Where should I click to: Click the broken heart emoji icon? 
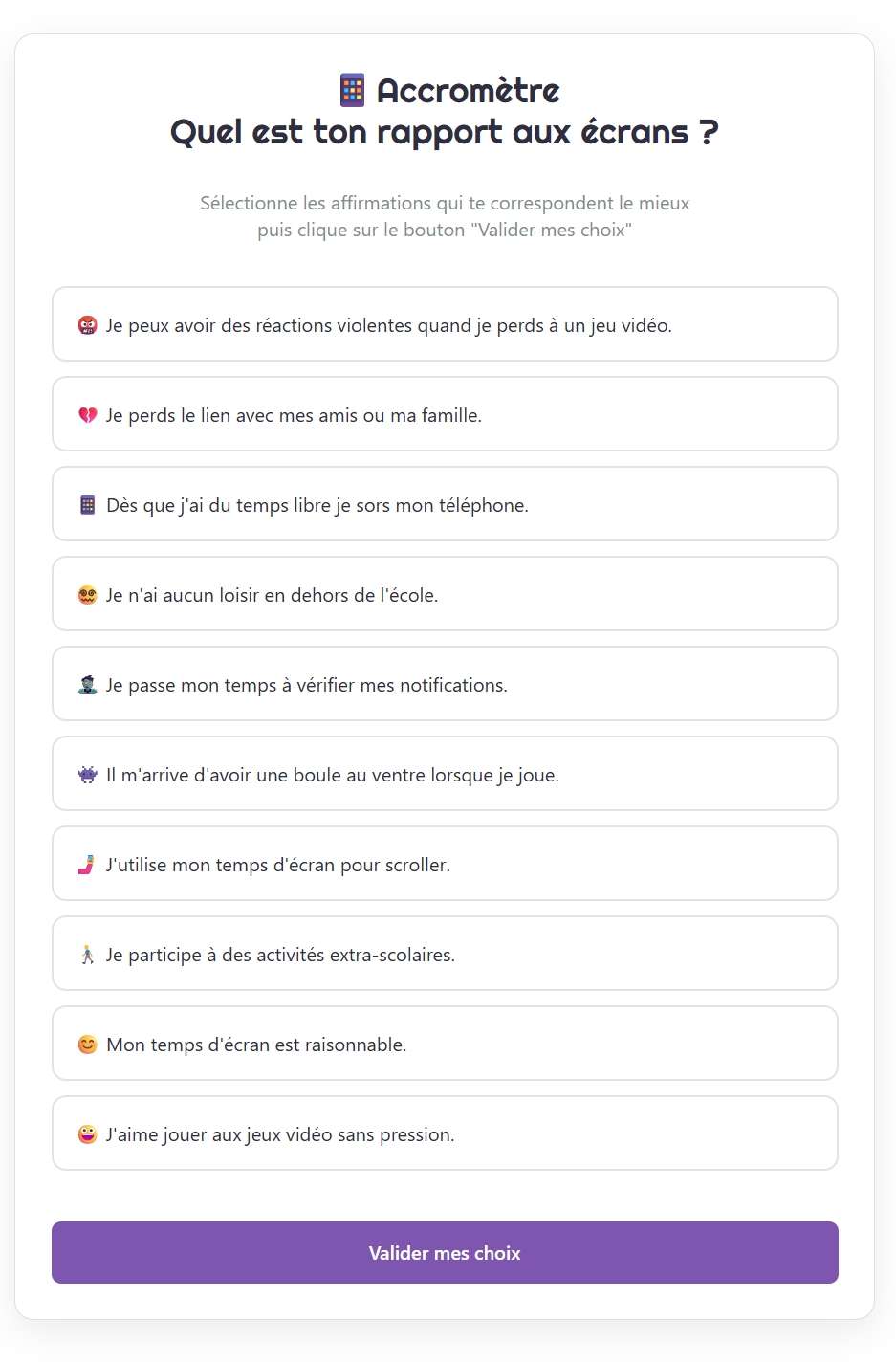[x=87, y=414]
